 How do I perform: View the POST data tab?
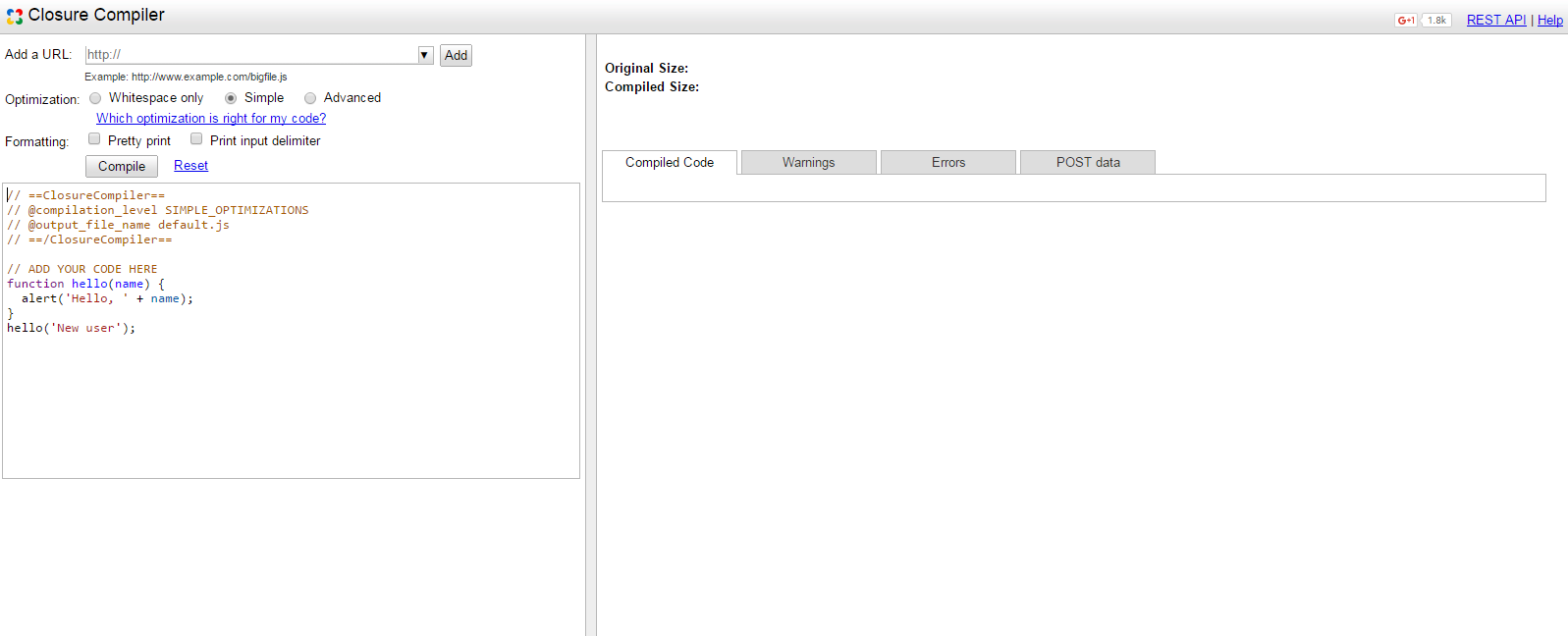[1087, 163]
